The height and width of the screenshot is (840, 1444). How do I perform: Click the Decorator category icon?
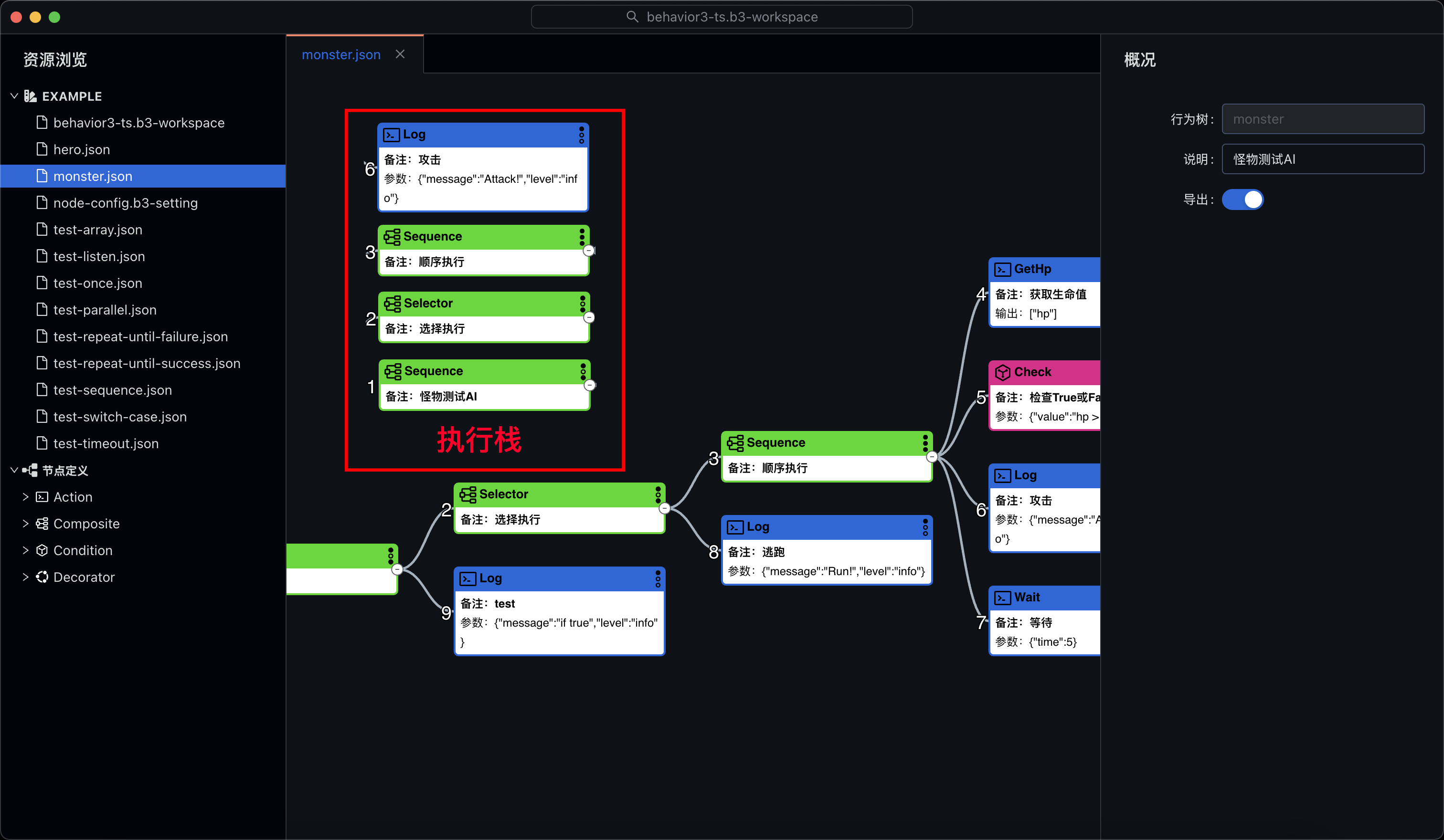42,577
